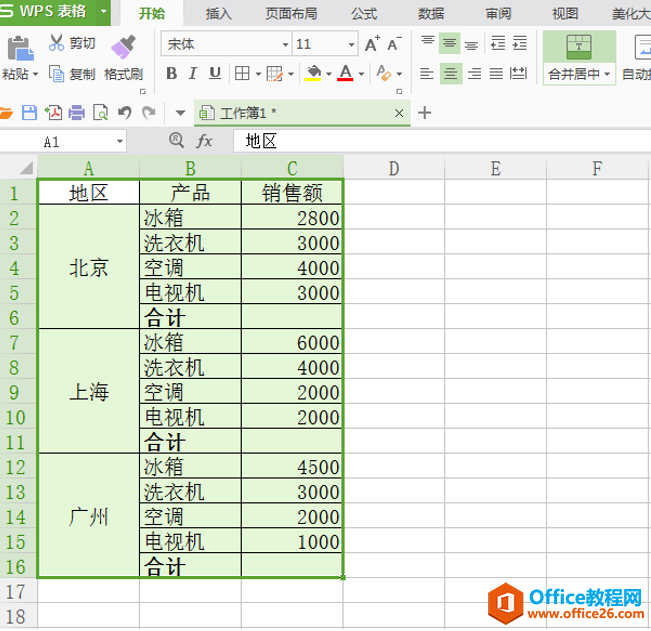The image size is (651, 631).
Task: Click the Paste clipboard icon
Action: [20, 48]
